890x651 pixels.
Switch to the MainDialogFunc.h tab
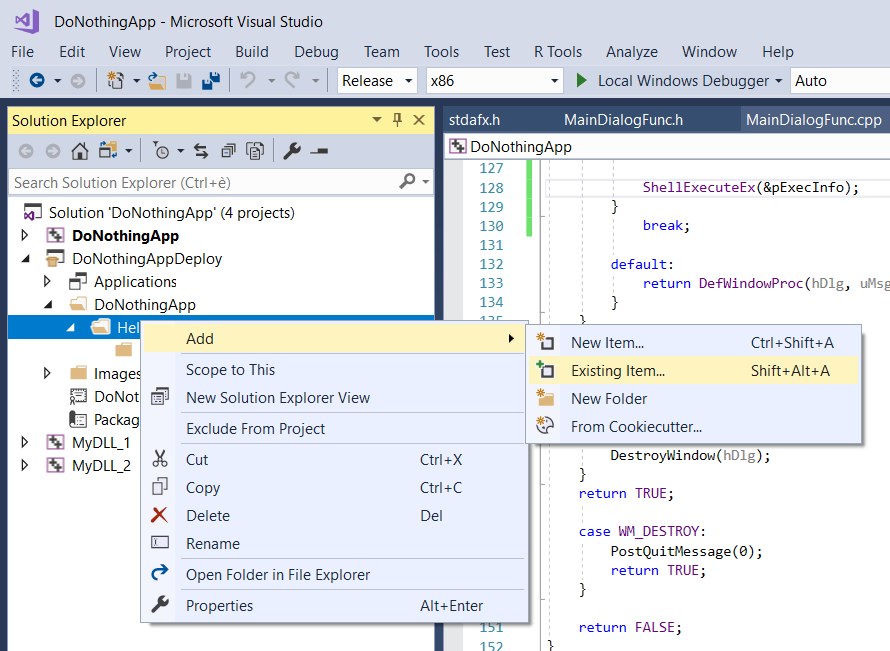point(623,120)
